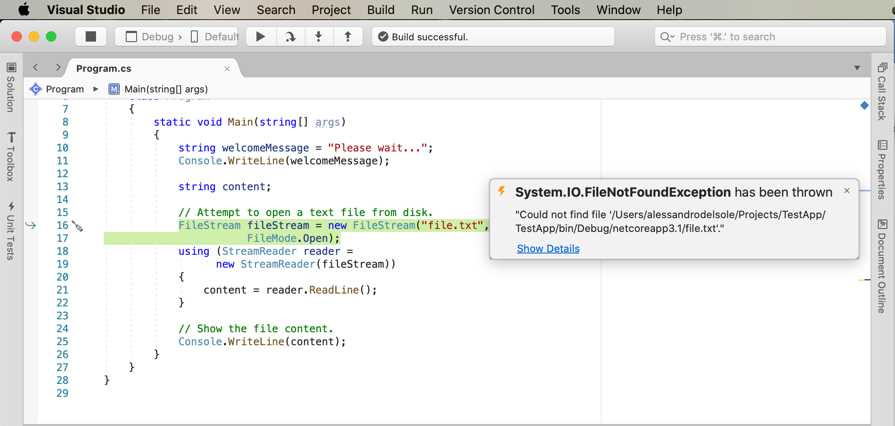
Task: Open the Call Stack panel
Action: click(881, 91)
